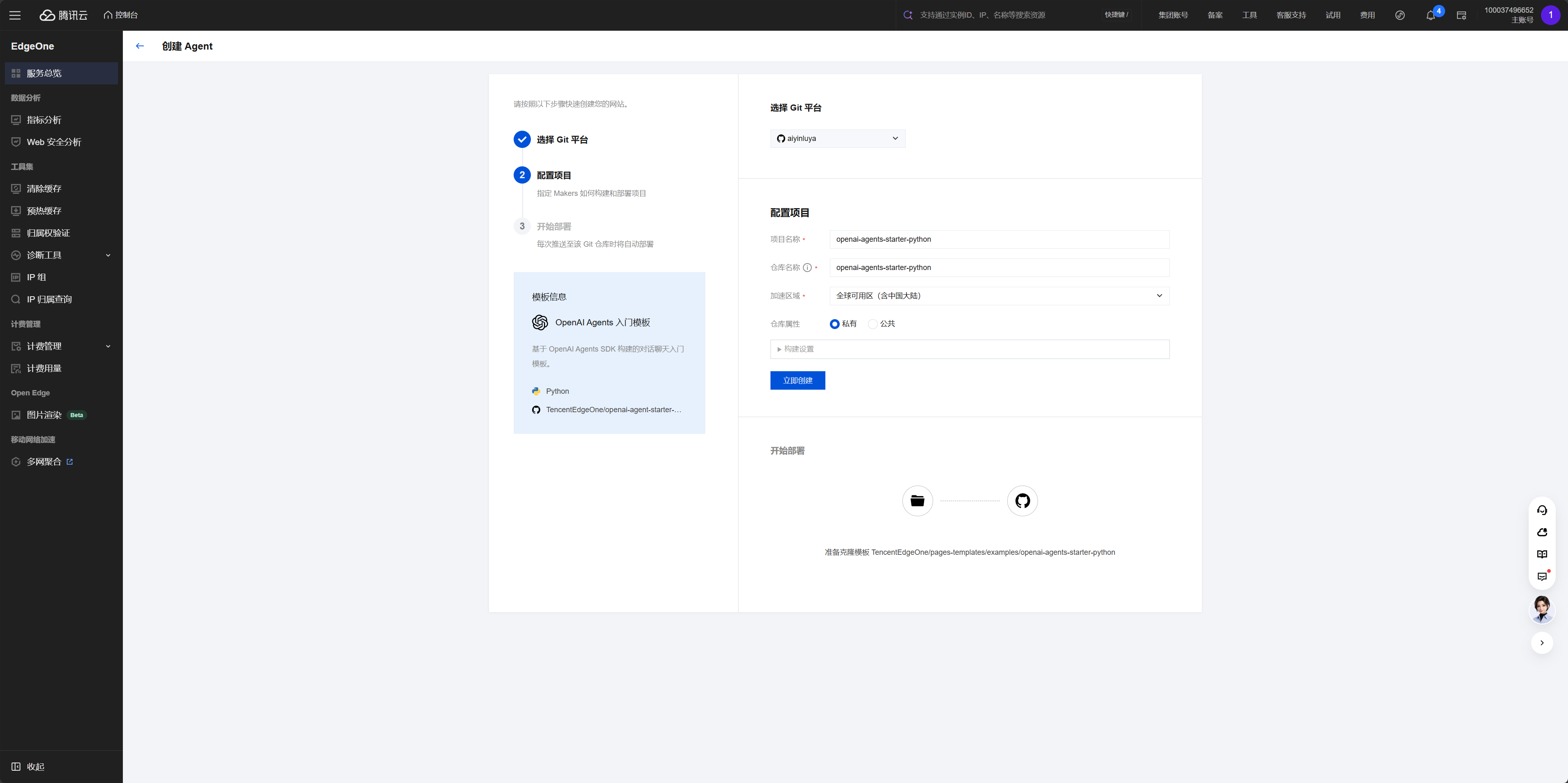Image resolution: width=1568 pixels, height=783 pixels.
Task: Open the hamburger navigation menu
Action: point(15,15)
